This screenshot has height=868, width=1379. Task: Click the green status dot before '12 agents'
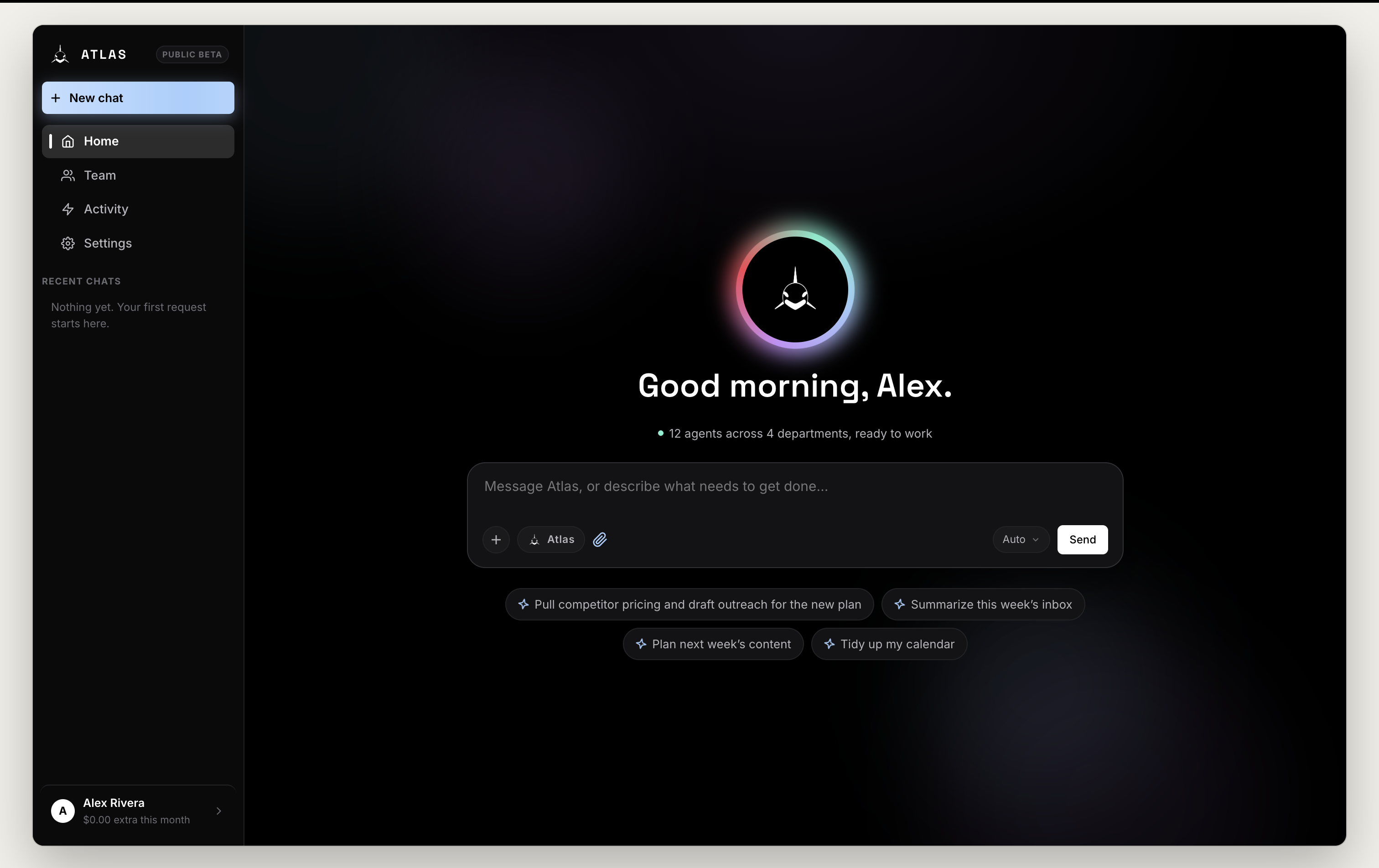pos(660,434)
